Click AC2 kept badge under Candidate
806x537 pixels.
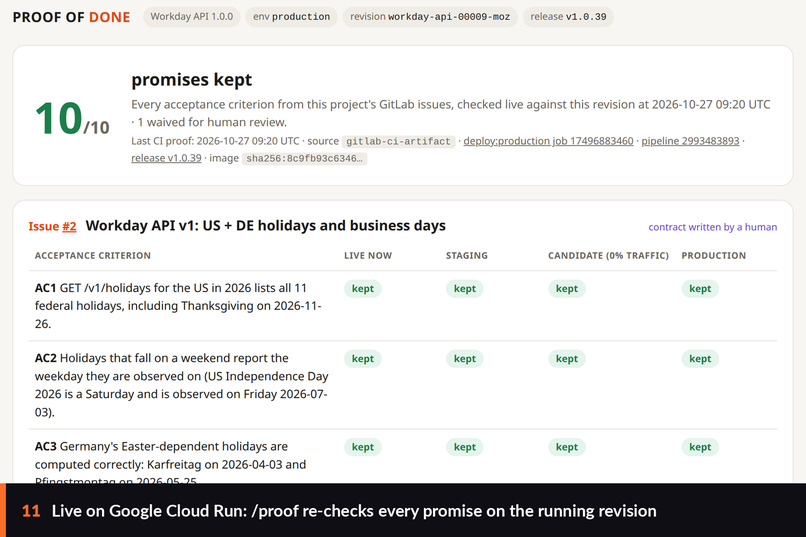coord(566,359)
